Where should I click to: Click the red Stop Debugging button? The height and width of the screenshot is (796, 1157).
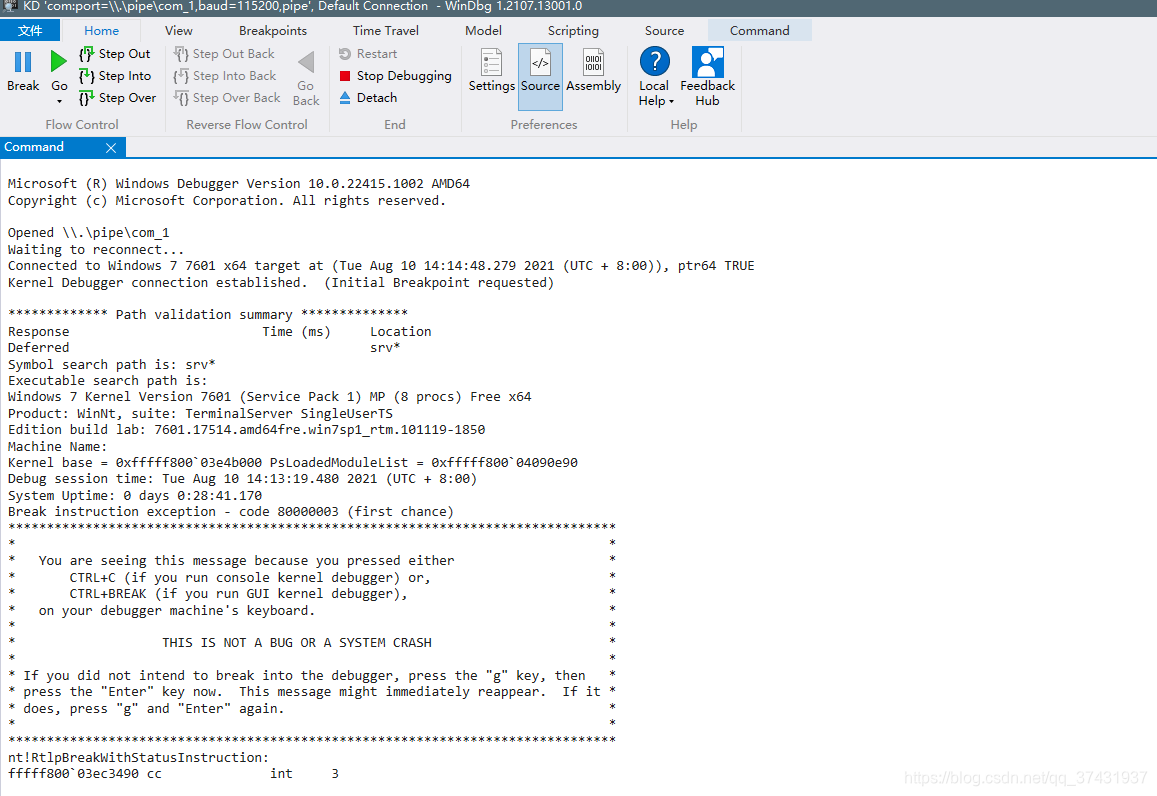point(395,76)
